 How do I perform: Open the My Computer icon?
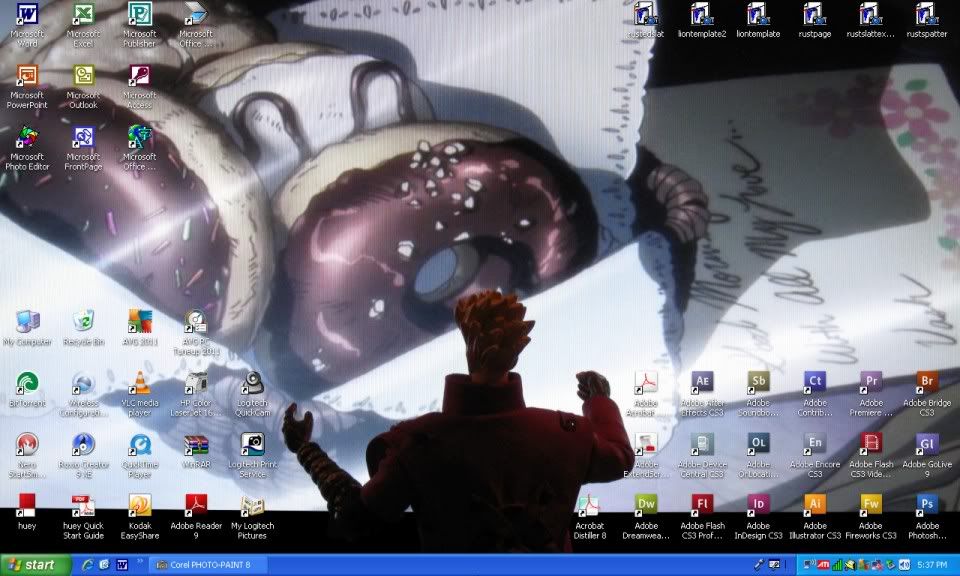tap(27, 321)
